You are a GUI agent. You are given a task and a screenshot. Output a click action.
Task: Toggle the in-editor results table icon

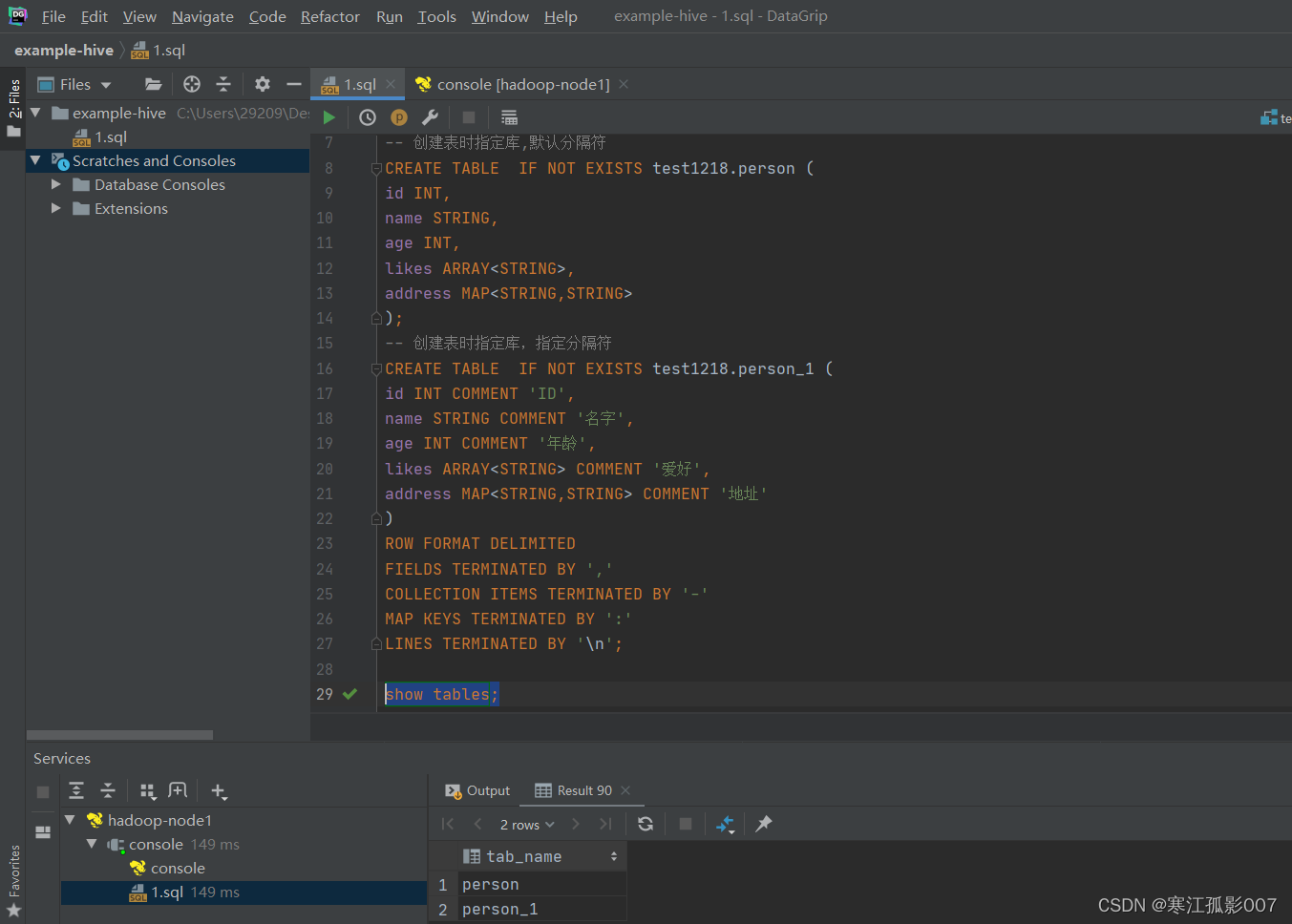(509, 117)
